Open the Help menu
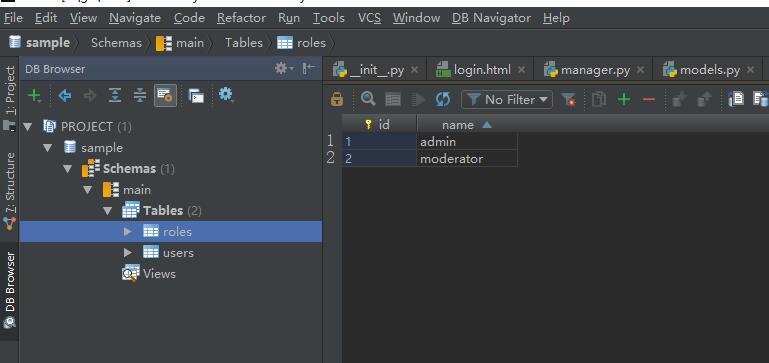Viewport: 769px width, 363px height. pyautogui.click(x=556, y=18)
